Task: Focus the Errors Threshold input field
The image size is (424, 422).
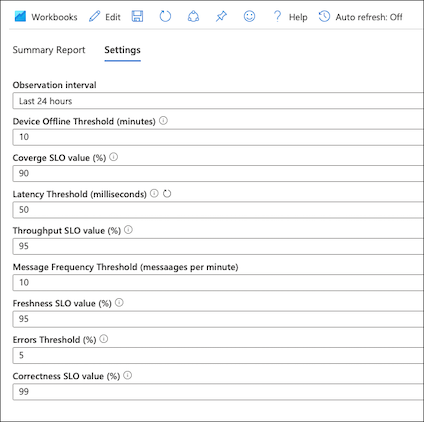Action: [x=218, y=355]
